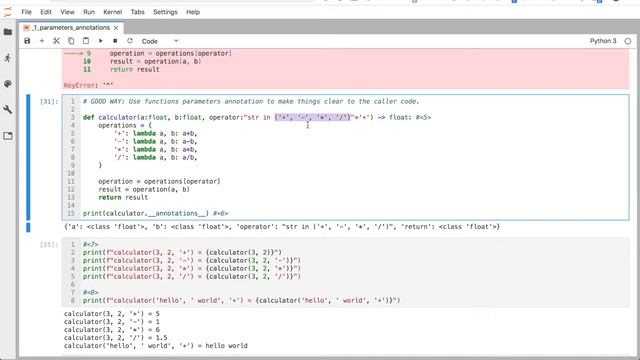This screenshot has width=640, height=360.
Task: Click the '#<7>' comment line in cell 25
Action: [90, 244]
